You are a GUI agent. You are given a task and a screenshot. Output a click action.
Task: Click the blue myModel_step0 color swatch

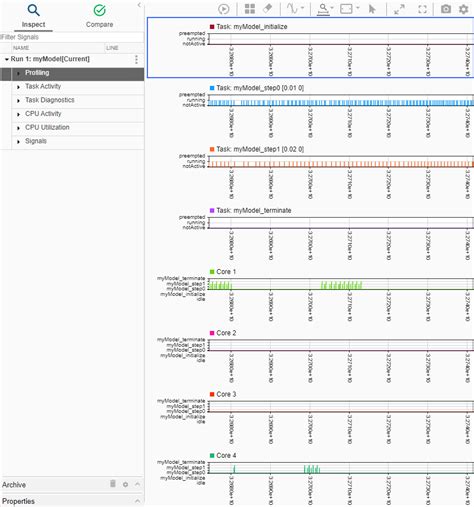pyautogui.click(x=212, y=88)
